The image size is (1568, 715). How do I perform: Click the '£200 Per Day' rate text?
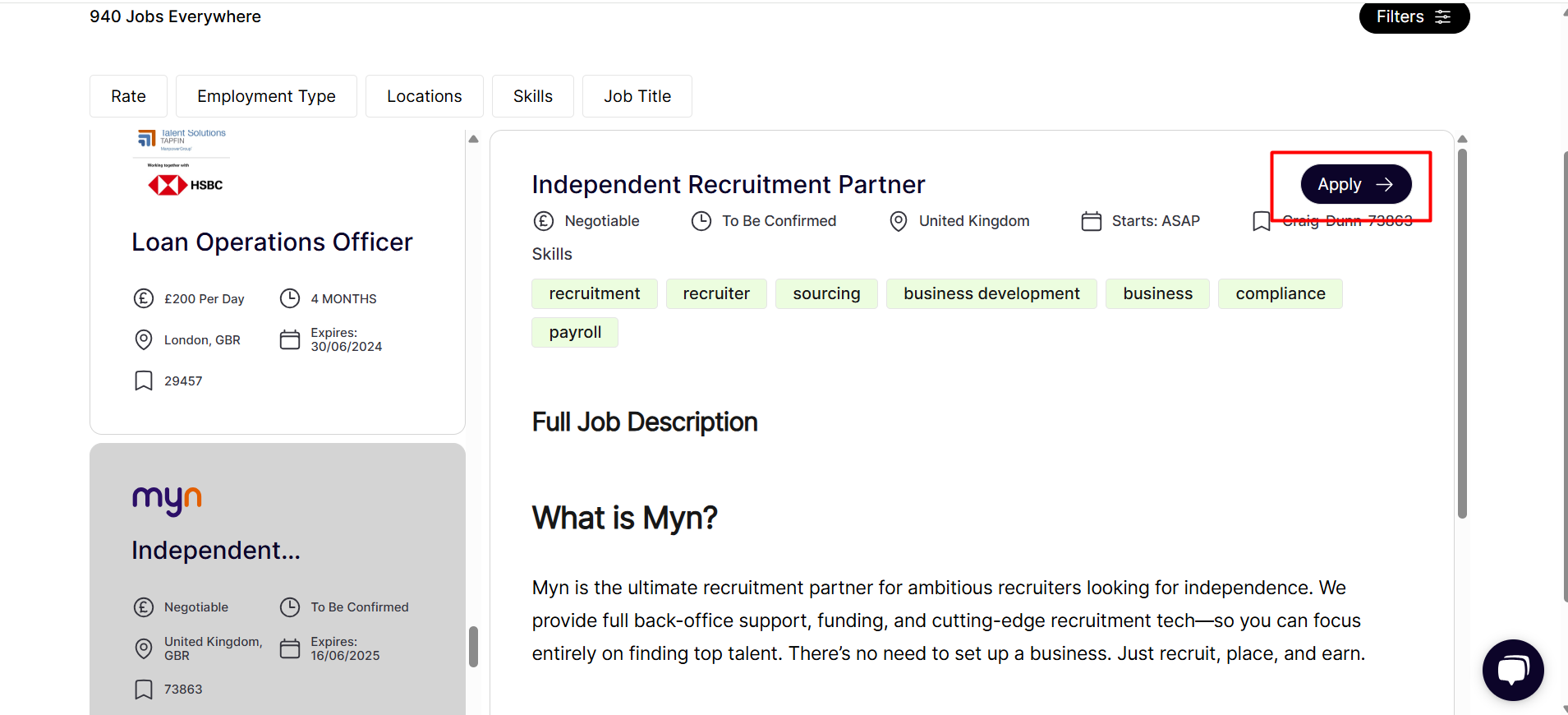[x=205, y=299]
